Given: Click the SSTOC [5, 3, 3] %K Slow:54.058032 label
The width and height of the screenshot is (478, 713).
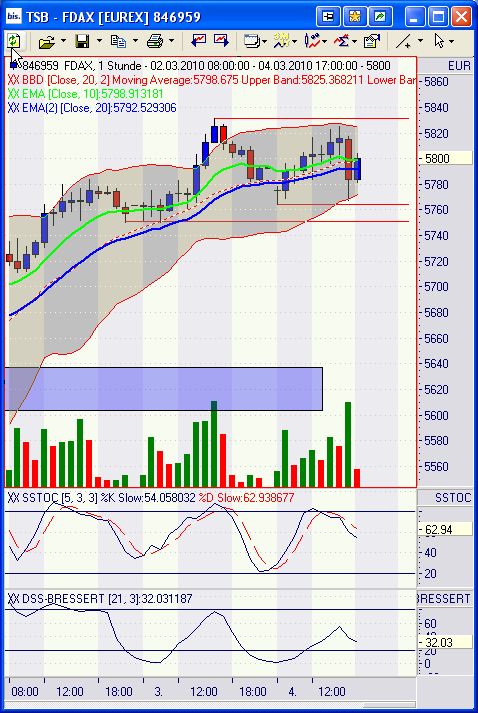Looking at the screenshot, I should click(108, 498).
